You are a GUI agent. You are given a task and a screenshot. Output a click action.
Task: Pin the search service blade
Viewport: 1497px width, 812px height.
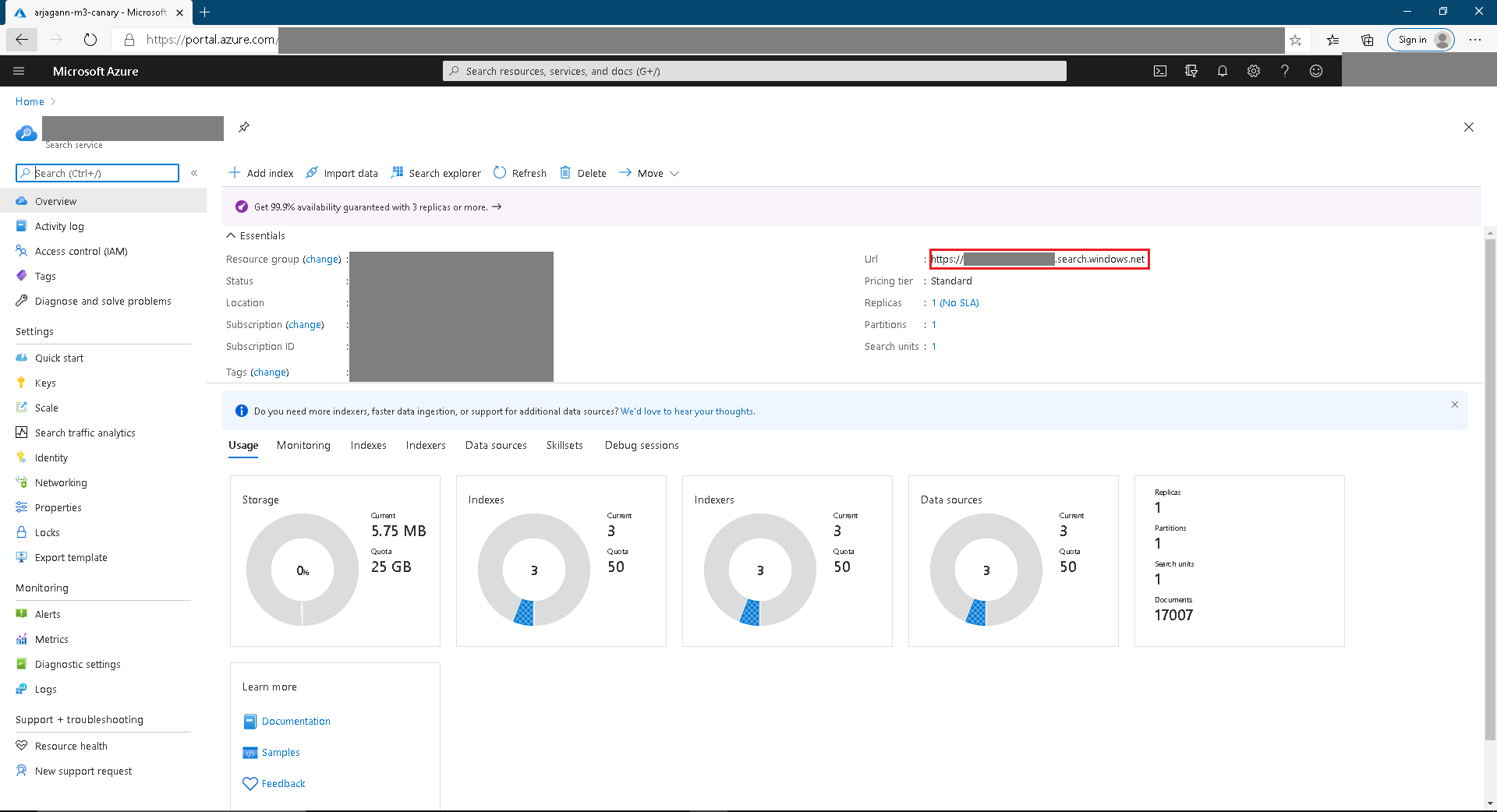pyautogui.click(x=244, y=127)
